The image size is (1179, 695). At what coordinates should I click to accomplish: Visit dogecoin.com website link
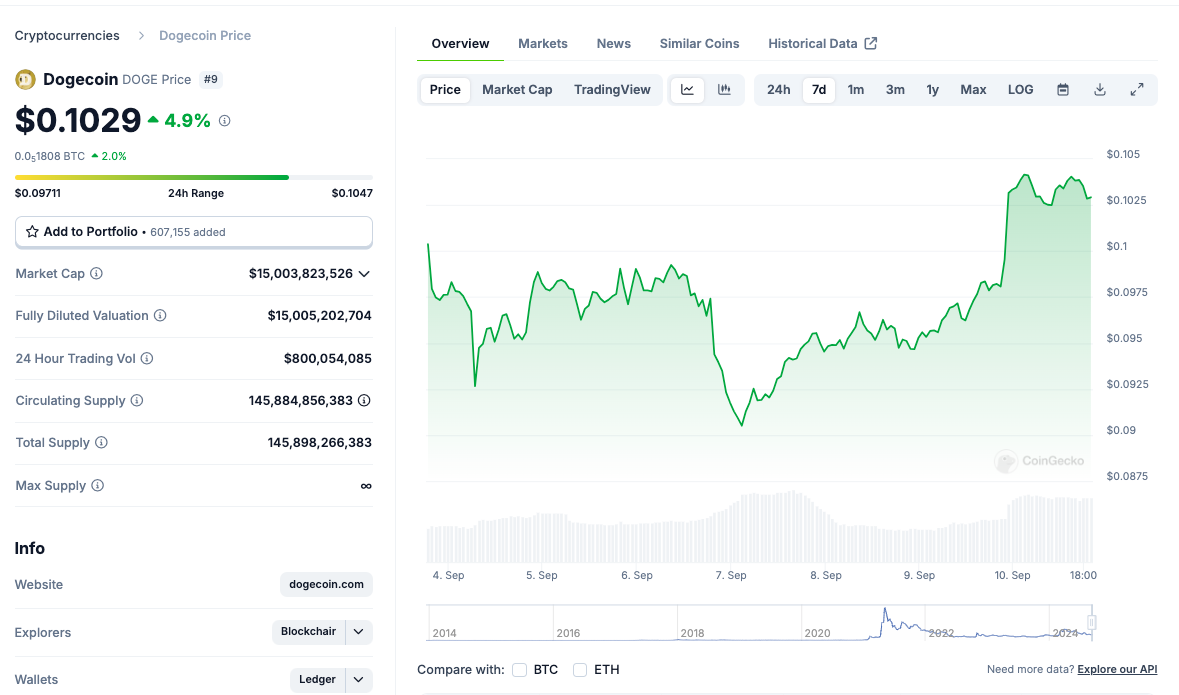point(326,584)
